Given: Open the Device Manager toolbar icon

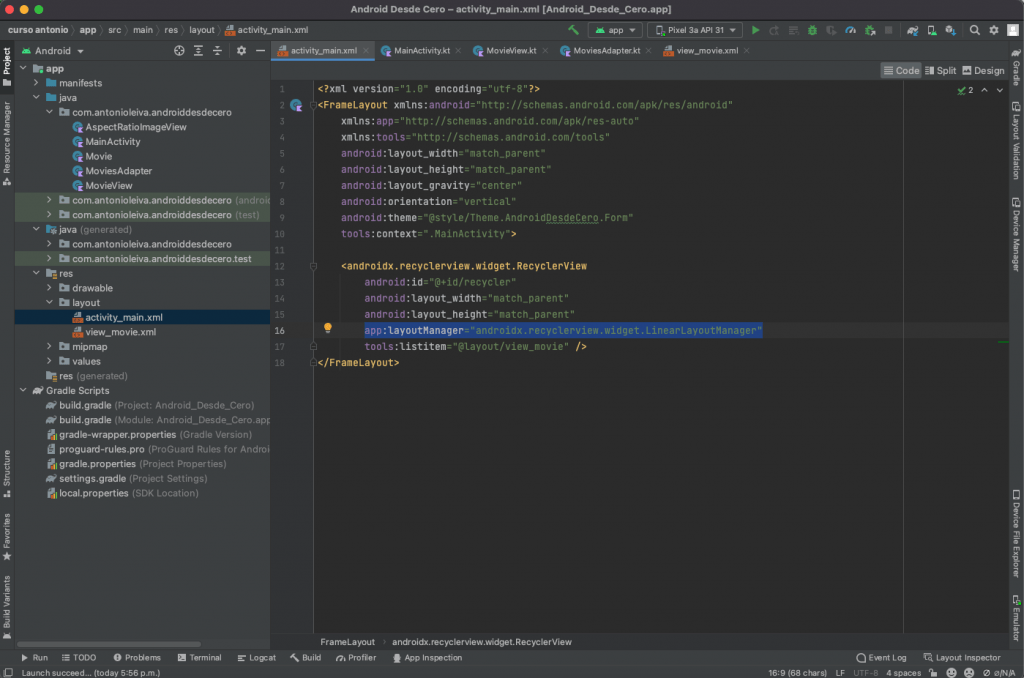Looking at the screenshot, I should click(932, 30).
